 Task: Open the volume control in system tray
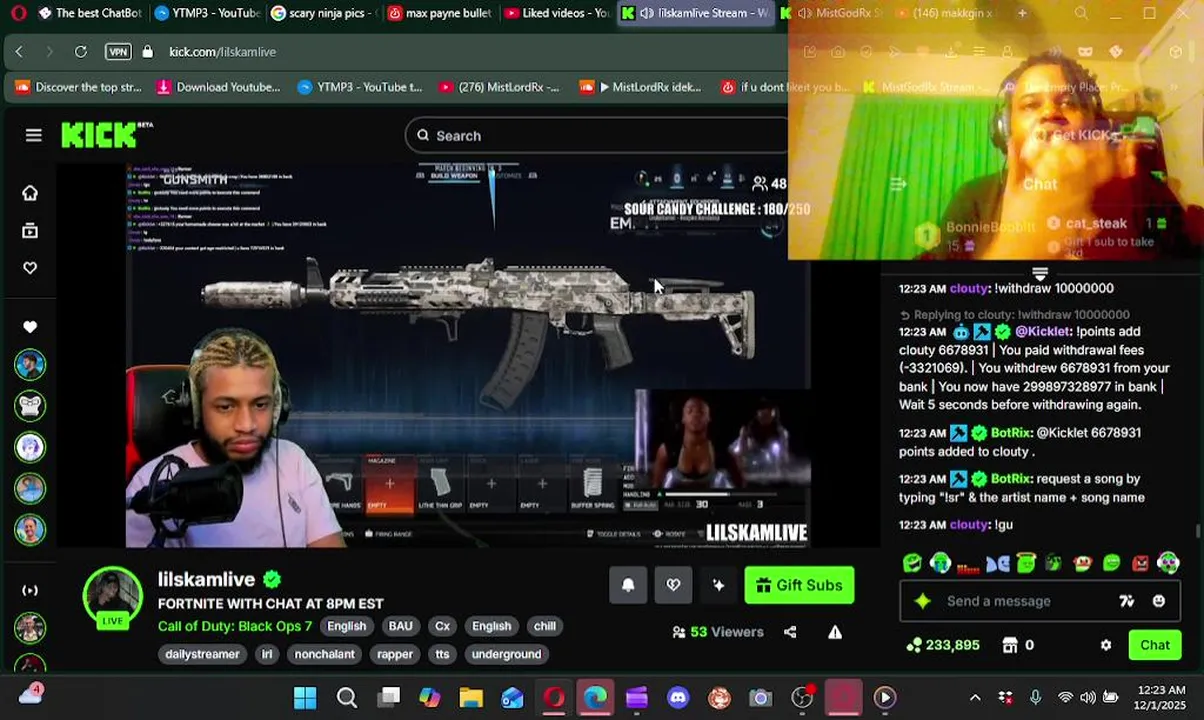(x=1087, y=698)
